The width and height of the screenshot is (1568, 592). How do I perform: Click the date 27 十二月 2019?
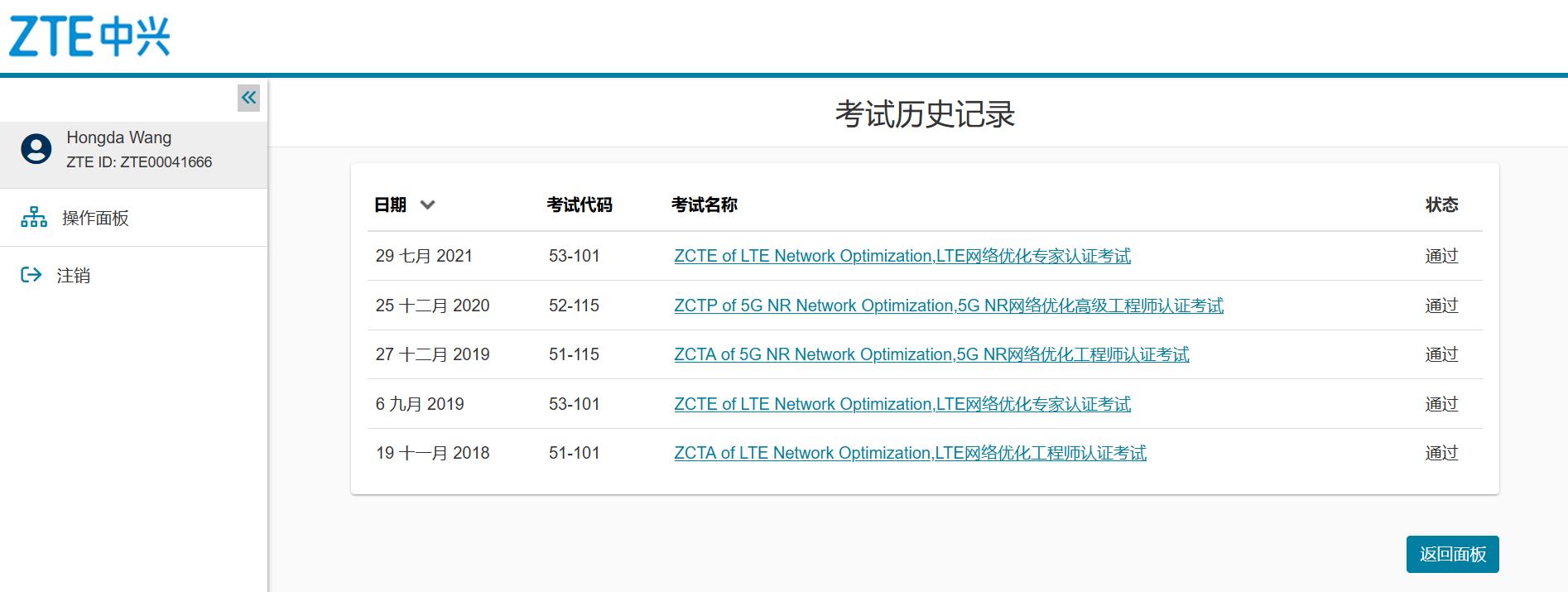click(x=432, y=354)
